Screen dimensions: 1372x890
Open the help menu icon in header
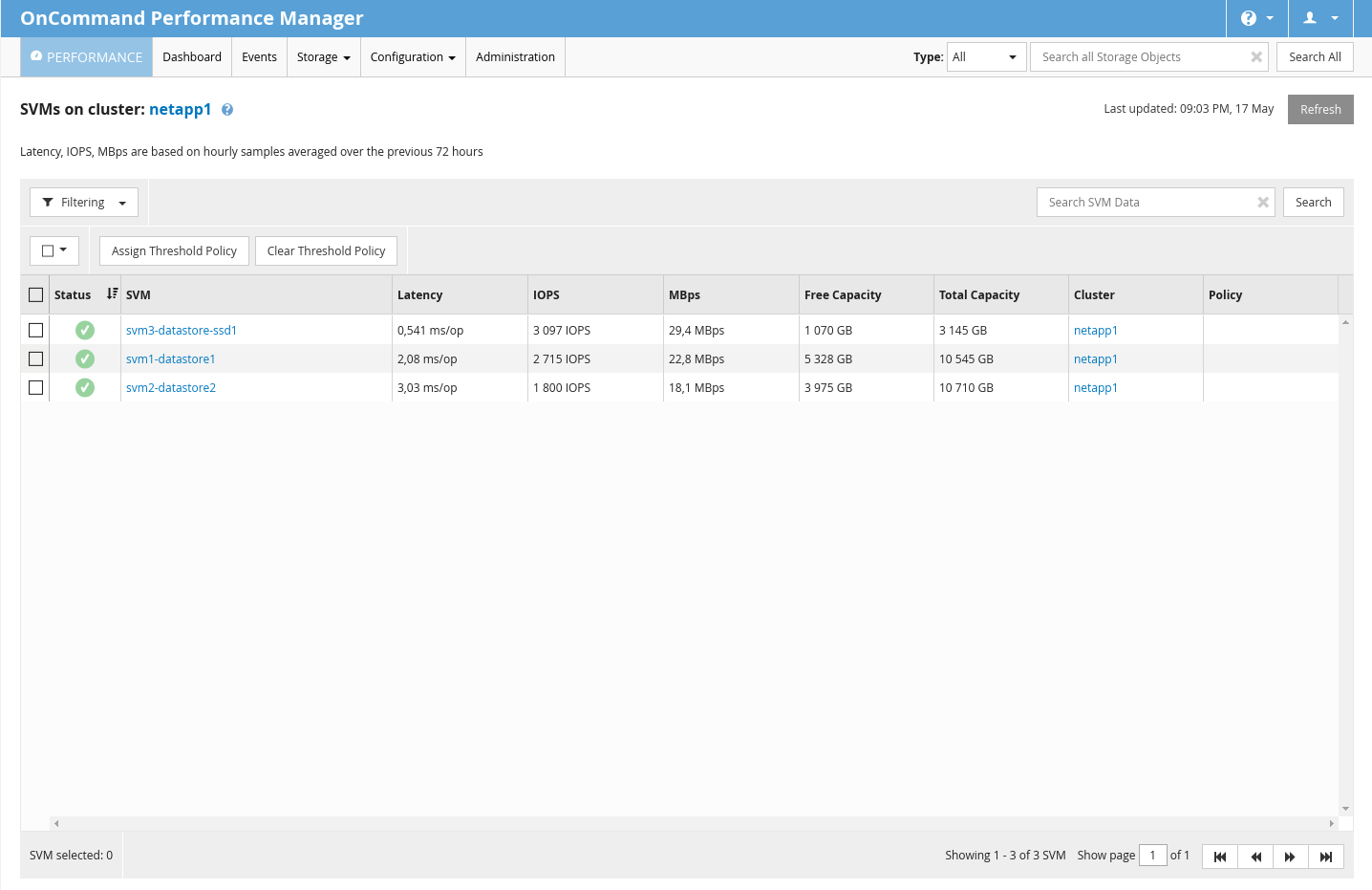coord(1256,18)
